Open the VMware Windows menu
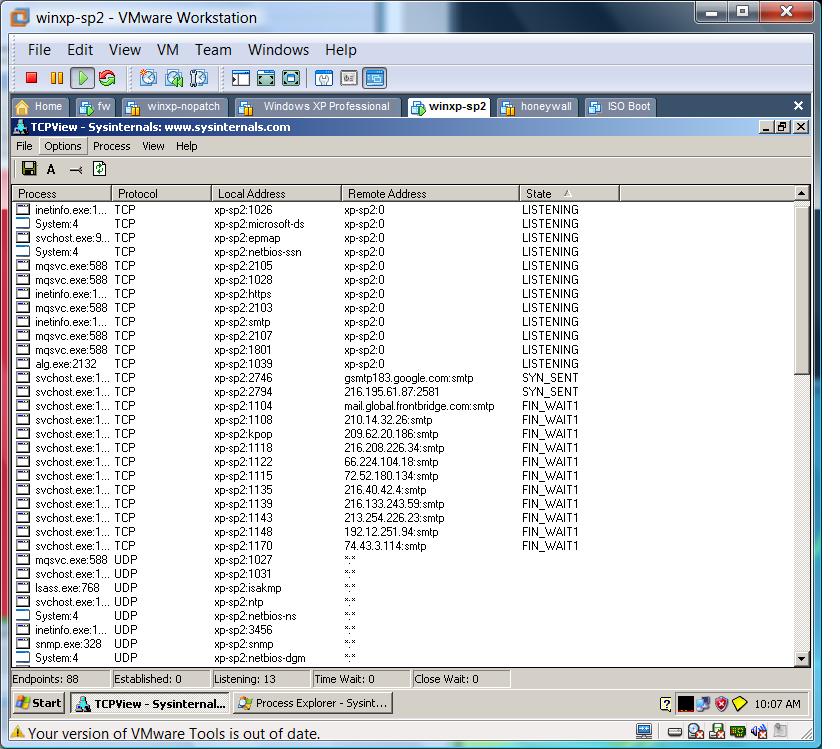 coord(279,50)
